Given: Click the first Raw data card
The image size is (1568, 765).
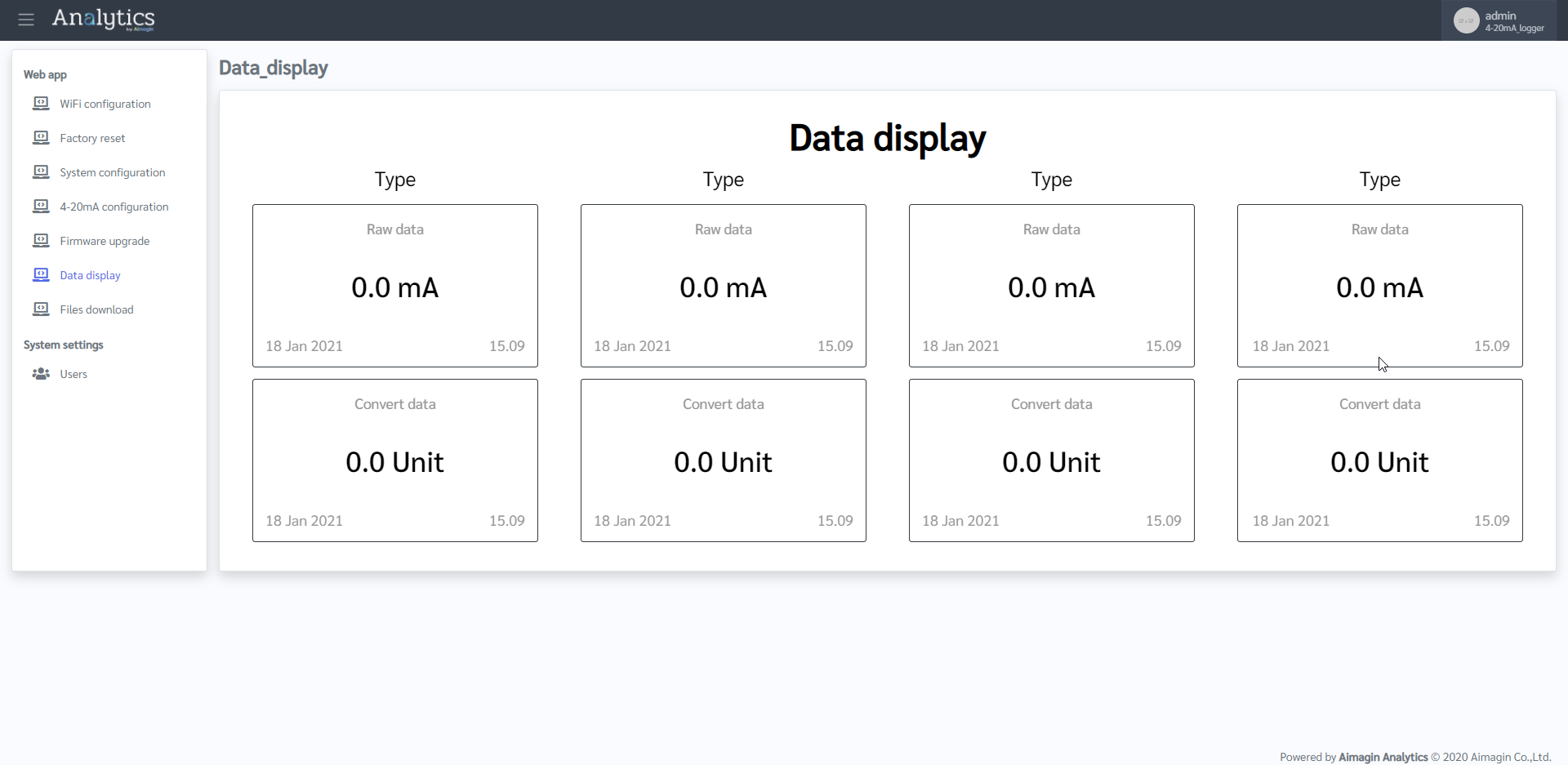Looking at the screenshot, I should click(395, 286).
